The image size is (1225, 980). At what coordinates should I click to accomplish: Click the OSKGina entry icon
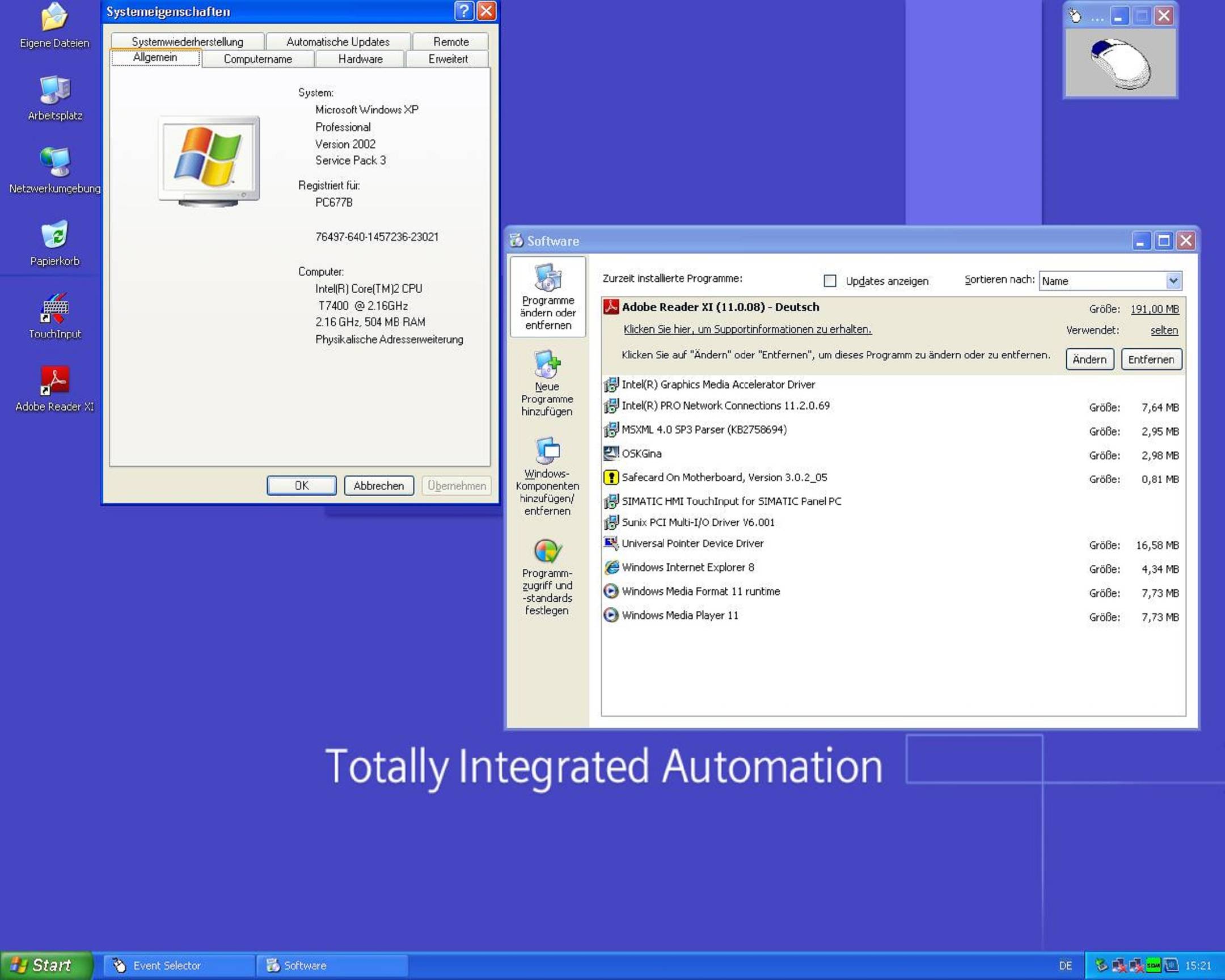[611, 453]
